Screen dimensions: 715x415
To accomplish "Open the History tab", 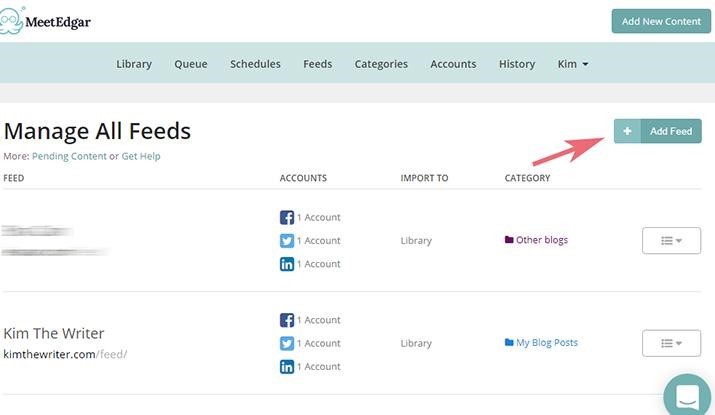I will 517,64.
